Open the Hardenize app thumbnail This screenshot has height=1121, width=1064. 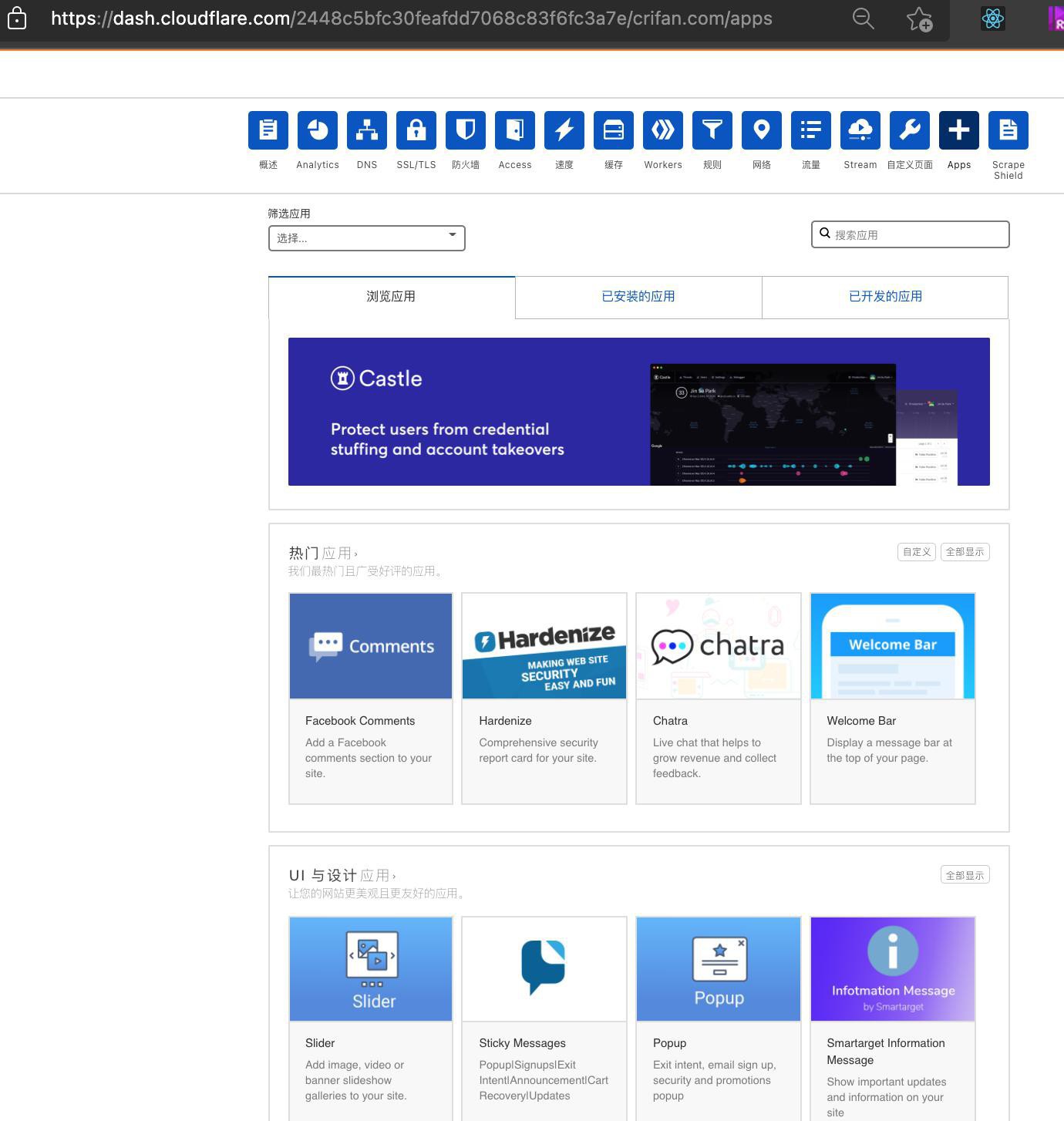pos(544,646)
